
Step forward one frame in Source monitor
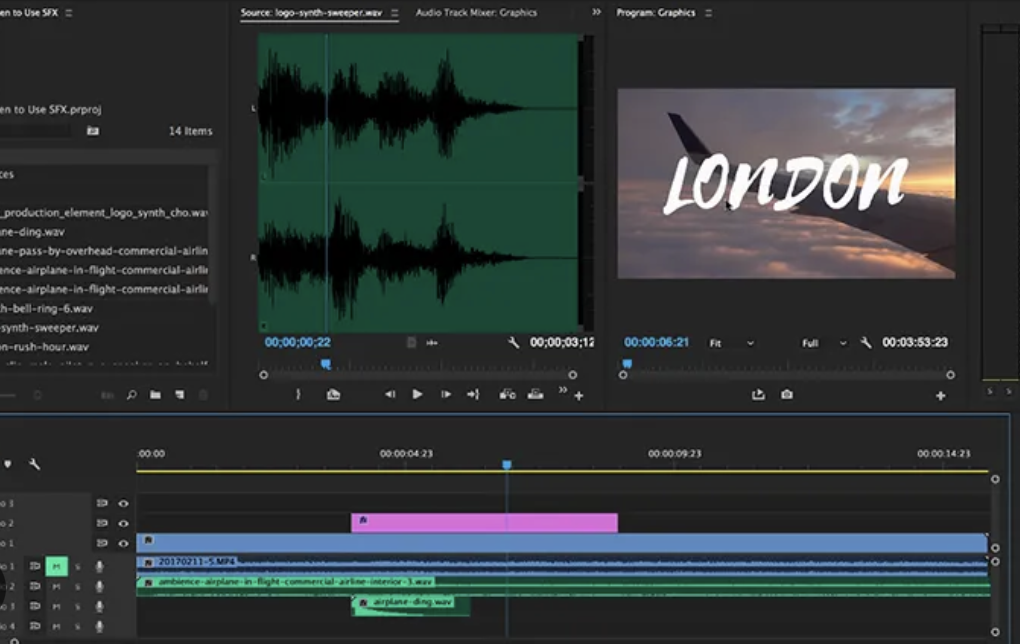click(x=446, y=394)
